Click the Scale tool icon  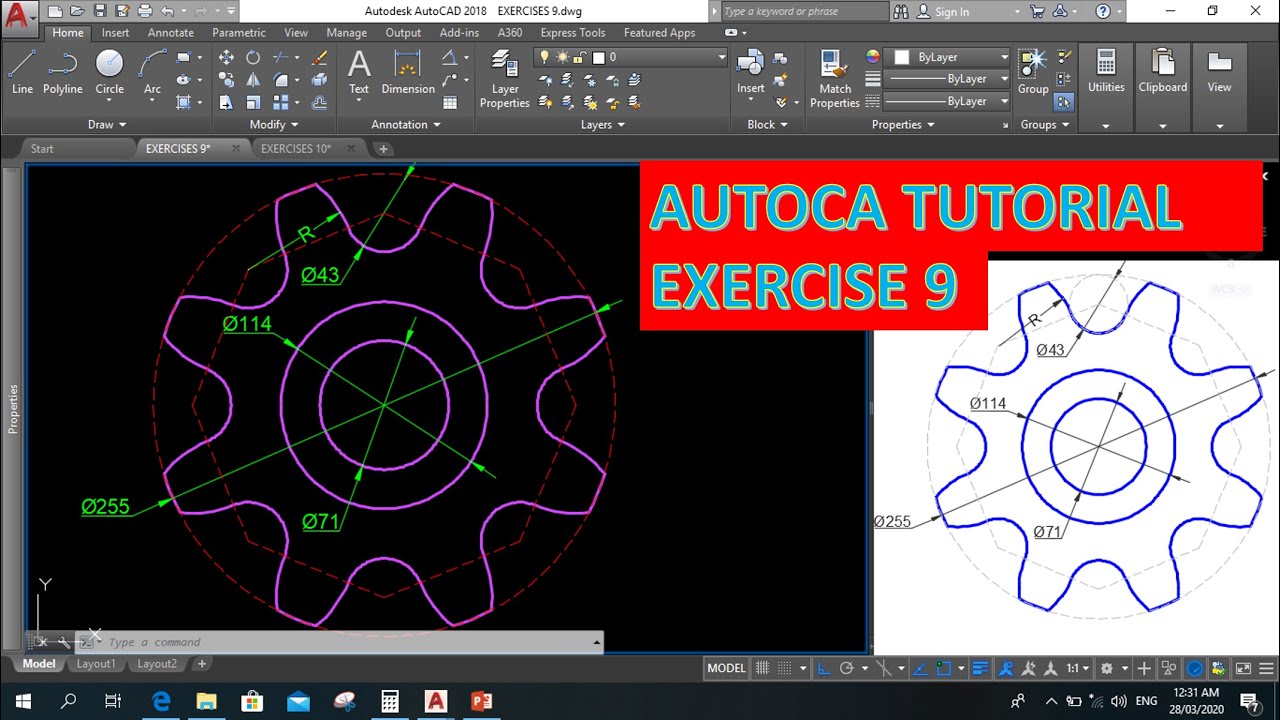coord(253,102)
